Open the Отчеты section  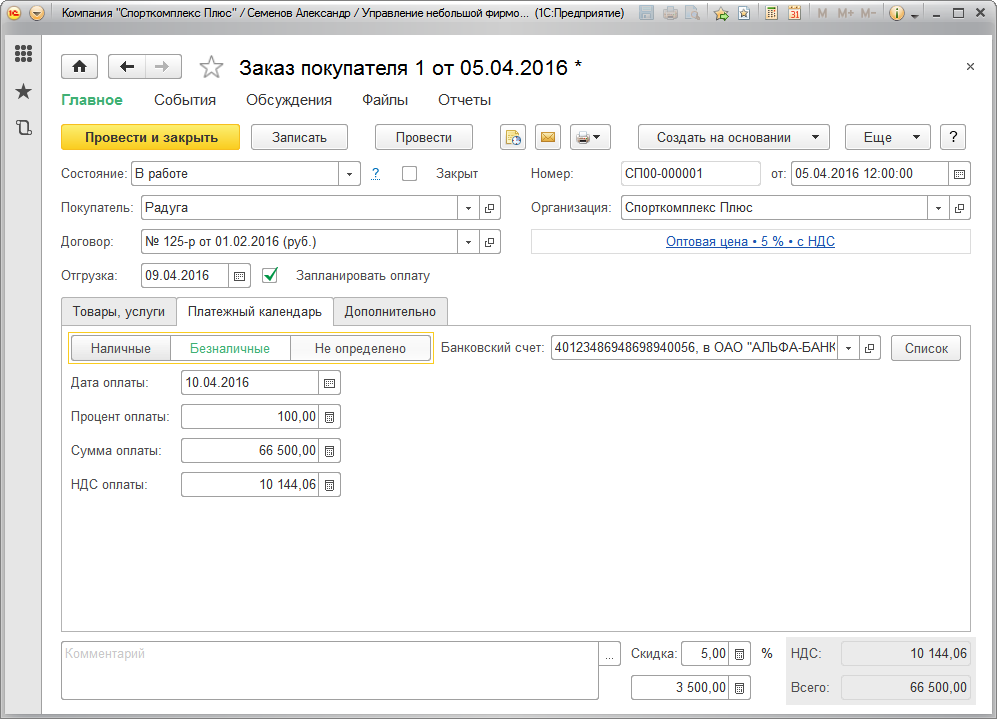(x=464, y=100)
